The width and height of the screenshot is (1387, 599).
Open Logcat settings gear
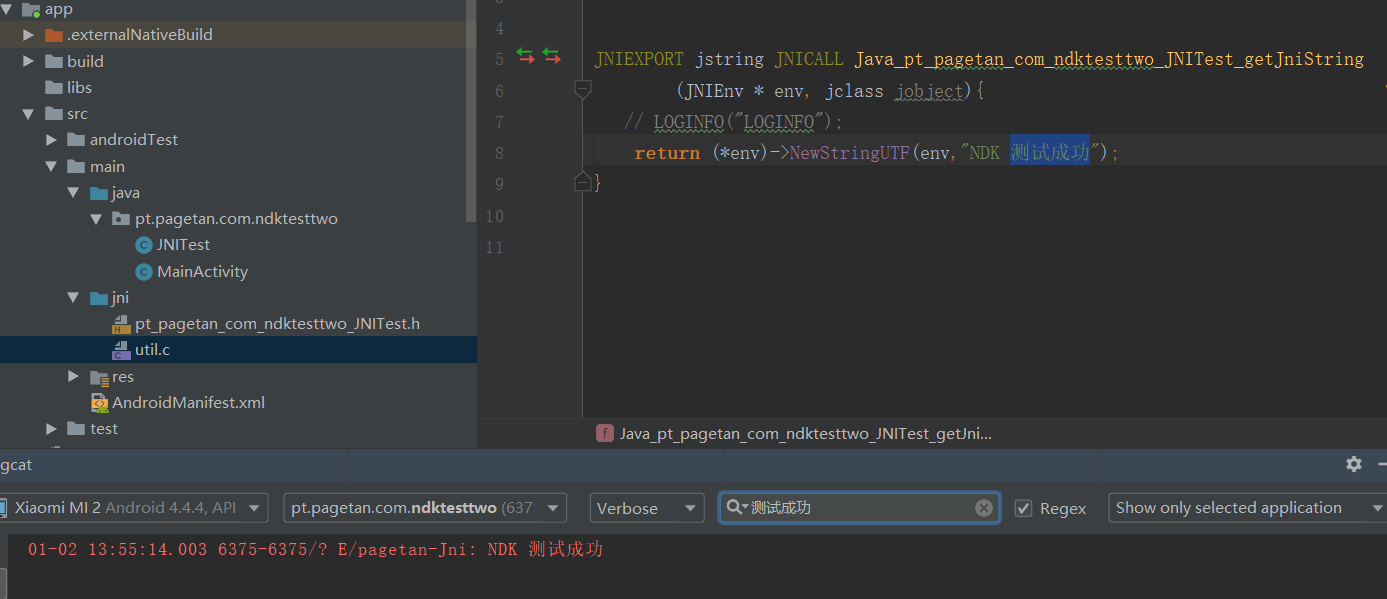(x=1354, y=464)
